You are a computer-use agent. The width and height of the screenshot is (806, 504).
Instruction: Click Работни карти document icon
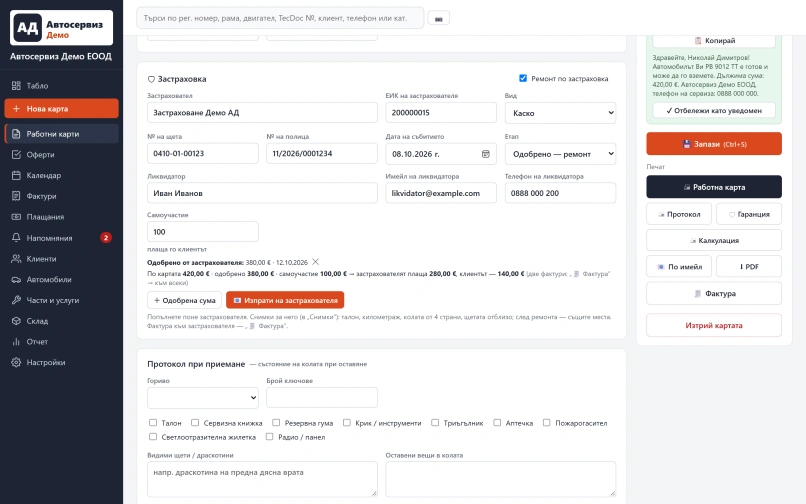pos(16,134)
